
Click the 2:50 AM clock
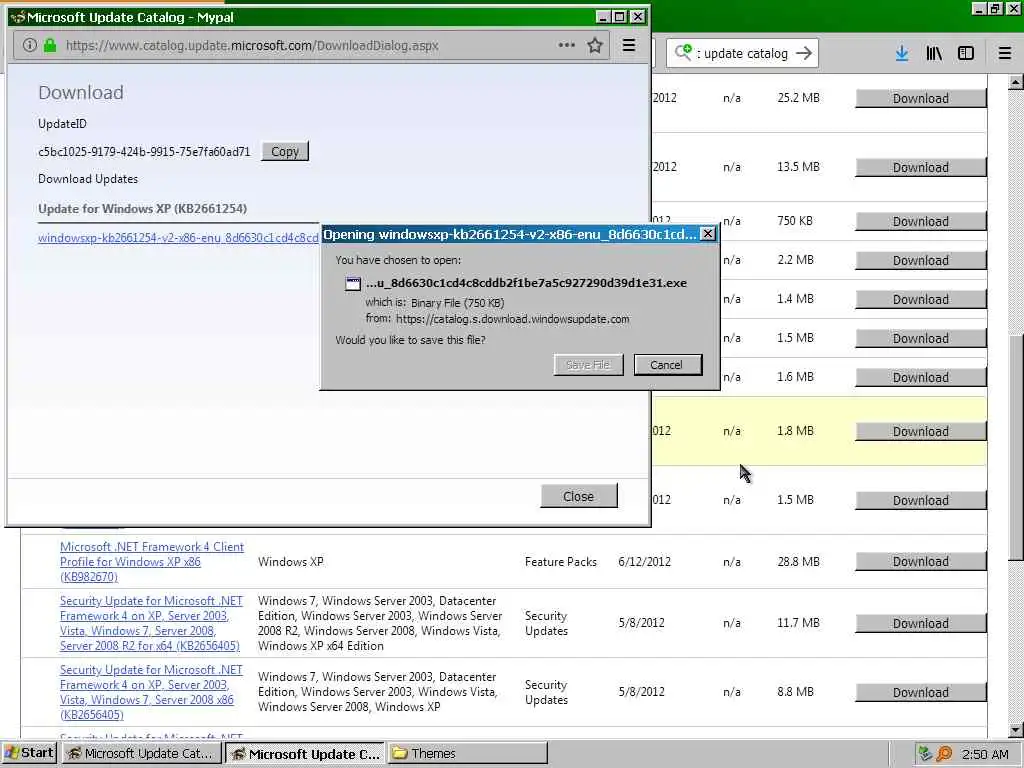pyautogui.click(x=985, y=754)
